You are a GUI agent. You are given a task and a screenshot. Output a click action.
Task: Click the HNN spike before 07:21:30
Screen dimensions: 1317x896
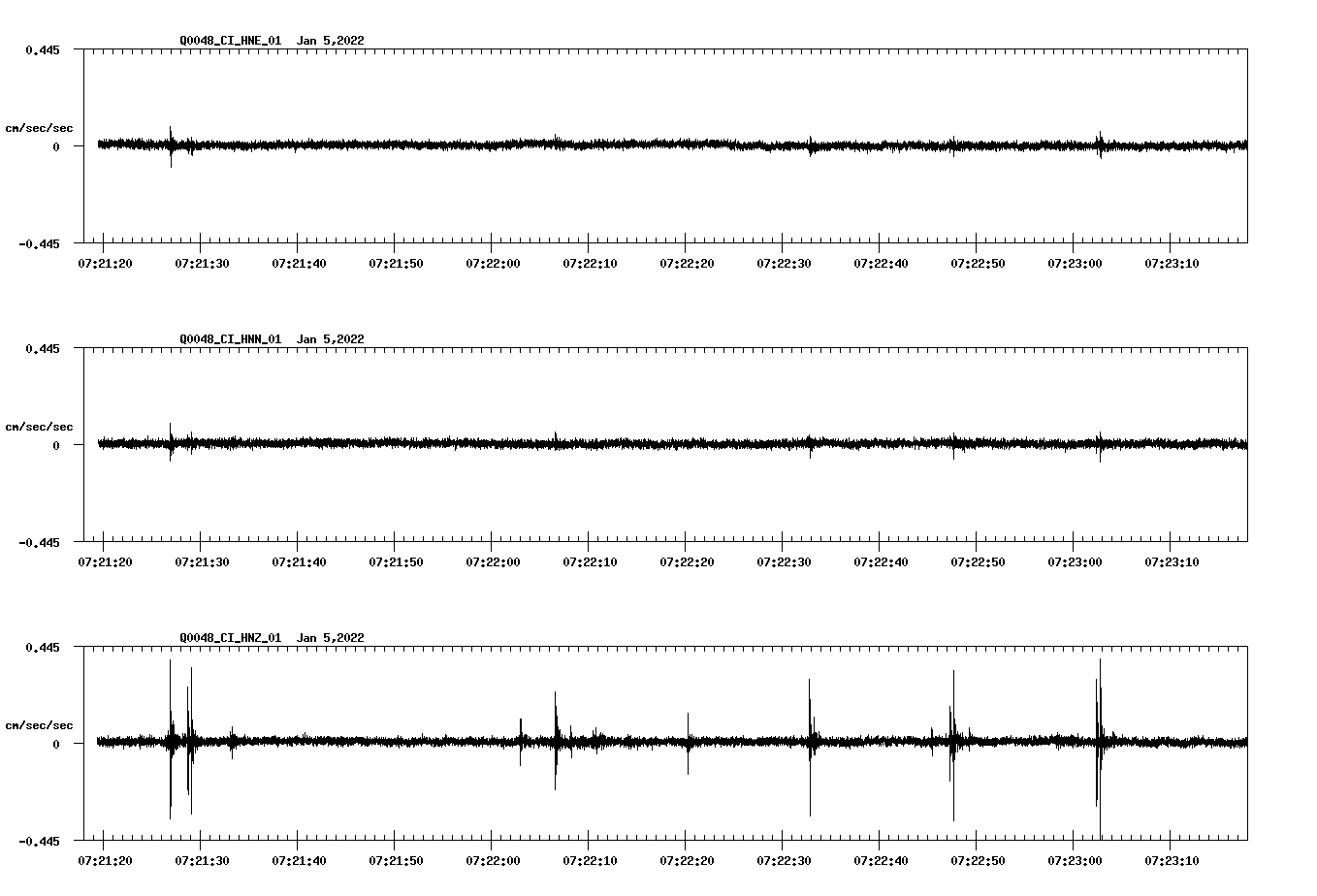click(x=171, y=442)
